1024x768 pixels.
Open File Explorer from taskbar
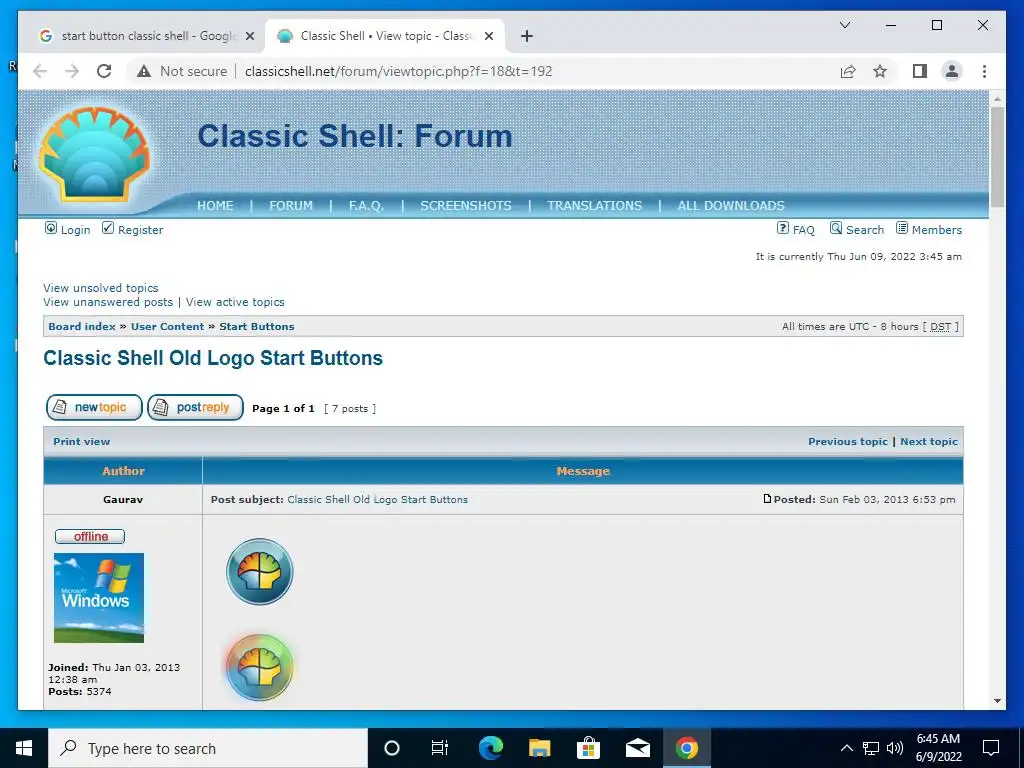(x=539, y=748)
